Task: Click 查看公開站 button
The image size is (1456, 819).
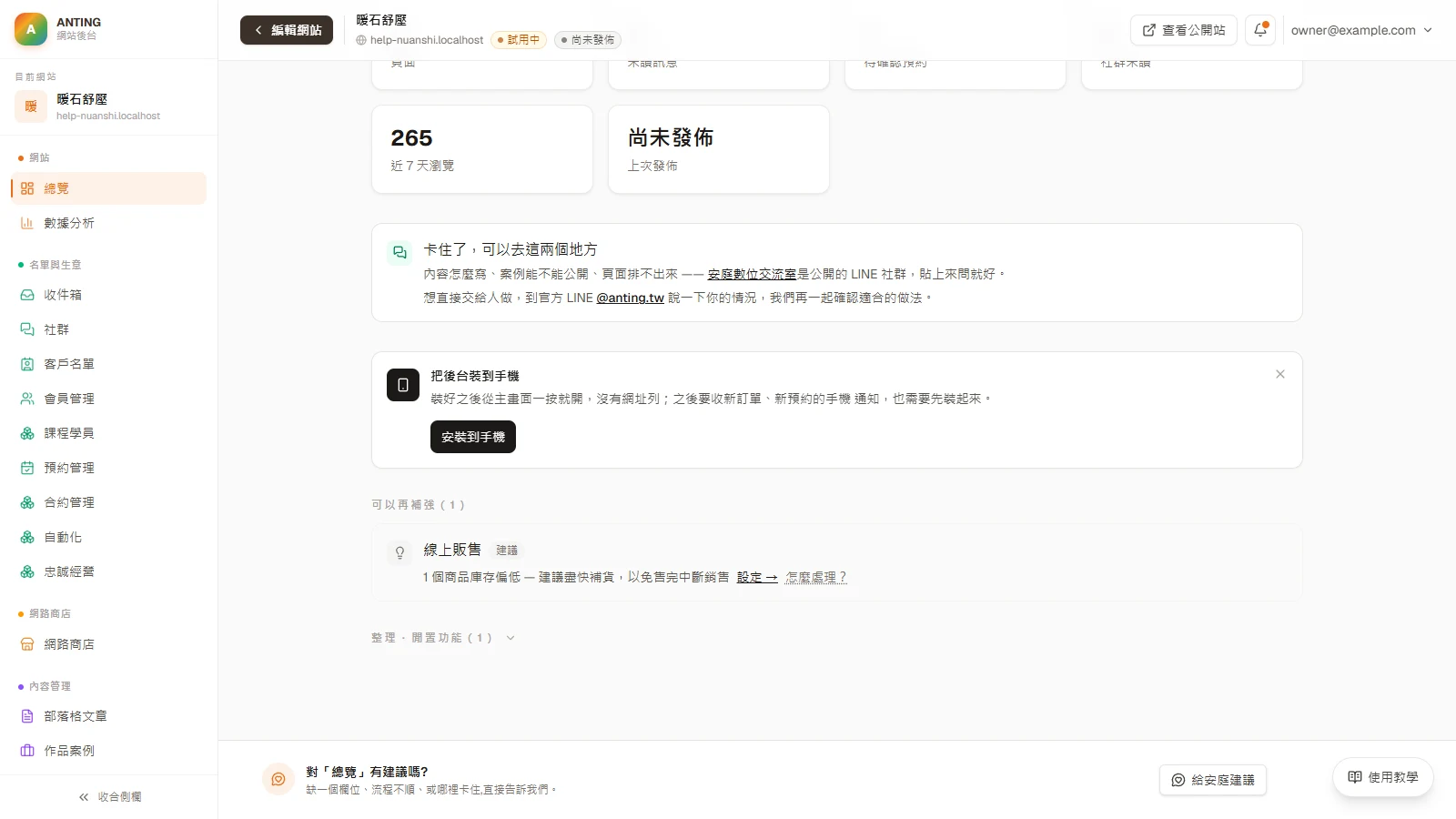Action: point(1183,30)
